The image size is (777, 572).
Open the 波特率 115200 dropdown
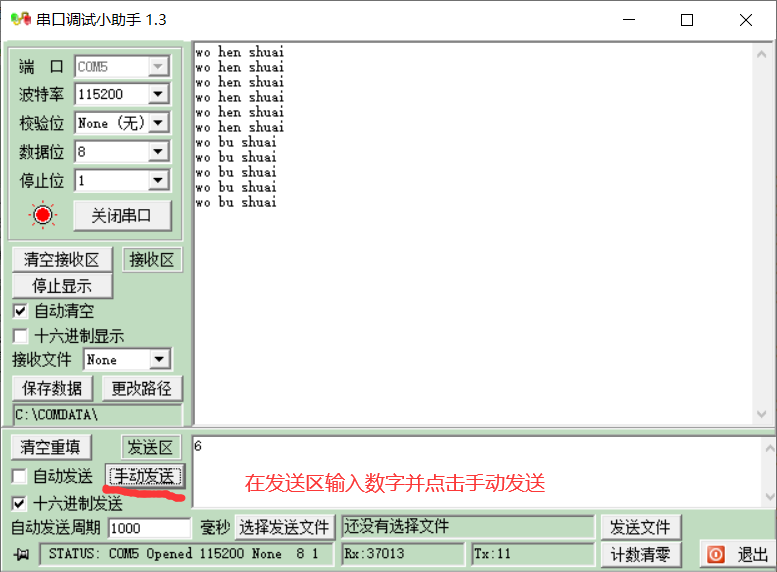click(158, 94)
